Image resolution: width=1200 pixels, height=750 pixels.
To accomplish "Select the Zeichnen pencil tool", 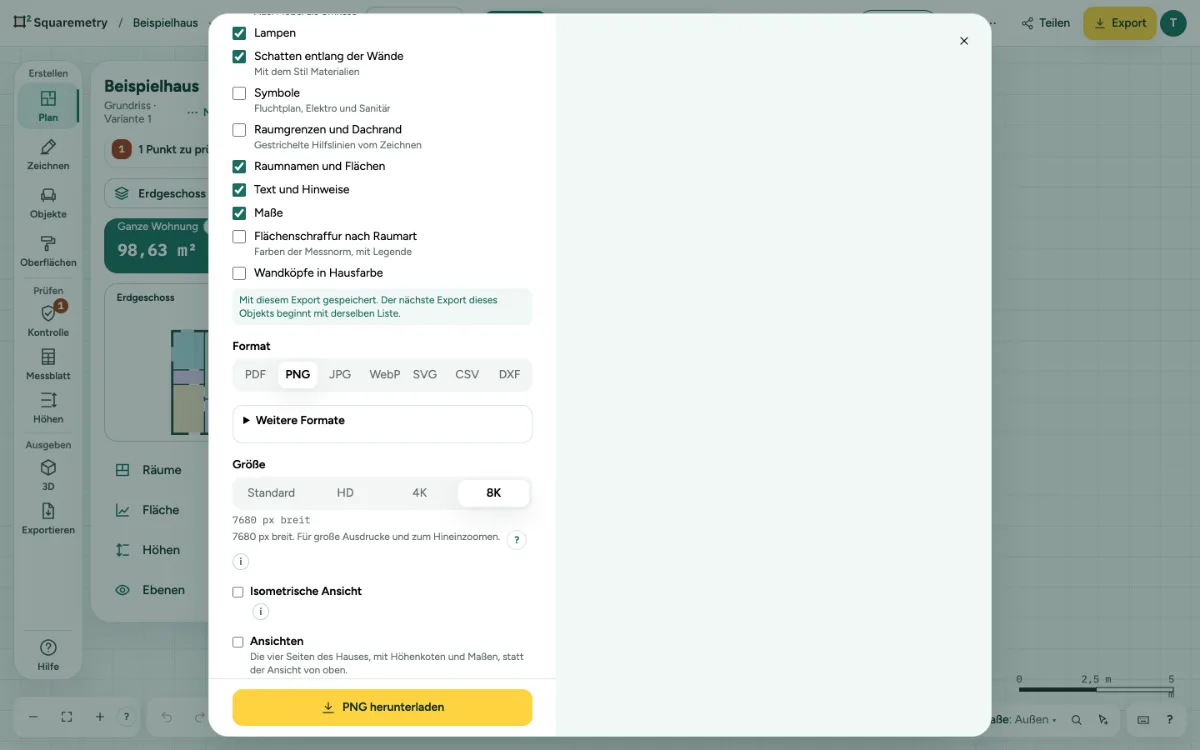I will click(48, 155).
